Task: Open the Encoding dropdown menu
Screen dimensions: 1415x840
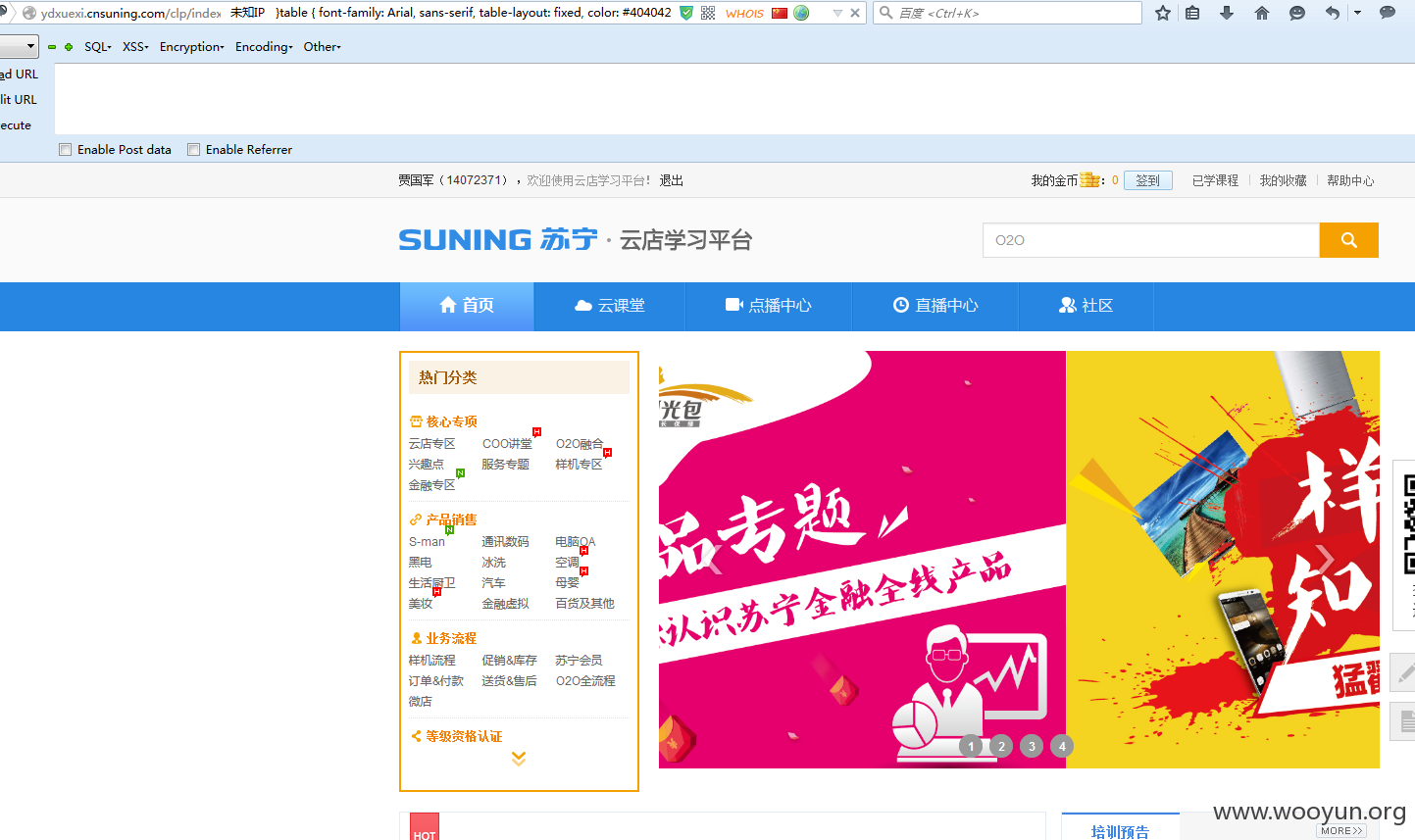Action: pos(264,46)
